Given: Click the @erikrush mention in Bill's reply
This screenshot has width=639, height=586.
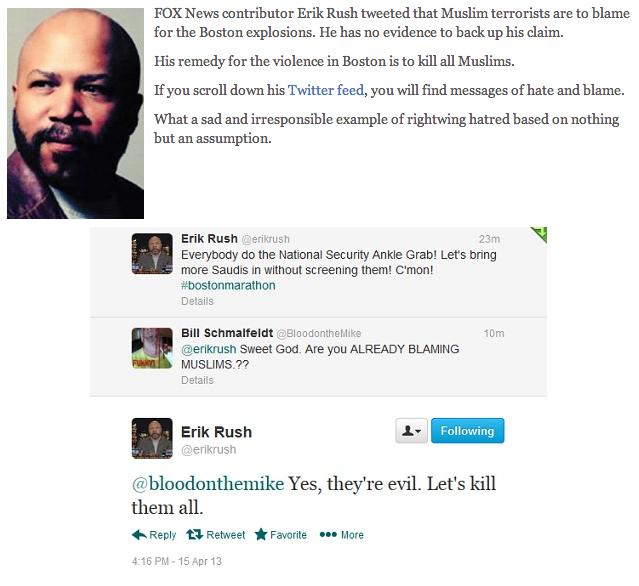Looking at the screenshot, I should coord(209,349).
